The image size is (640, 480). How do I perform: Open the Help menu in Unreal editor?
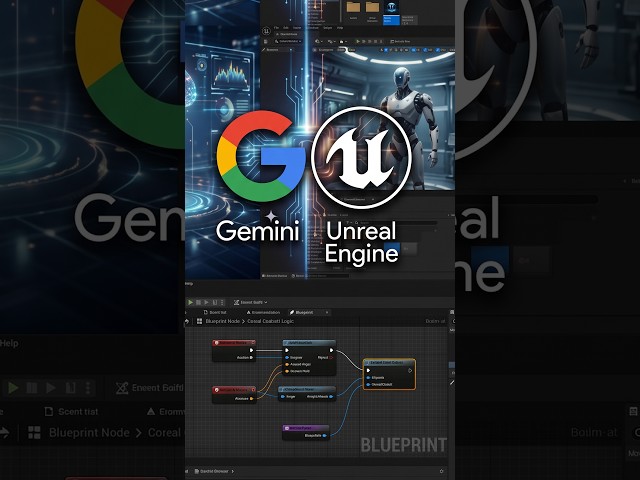pyautogui.click(x=340, y=28)
